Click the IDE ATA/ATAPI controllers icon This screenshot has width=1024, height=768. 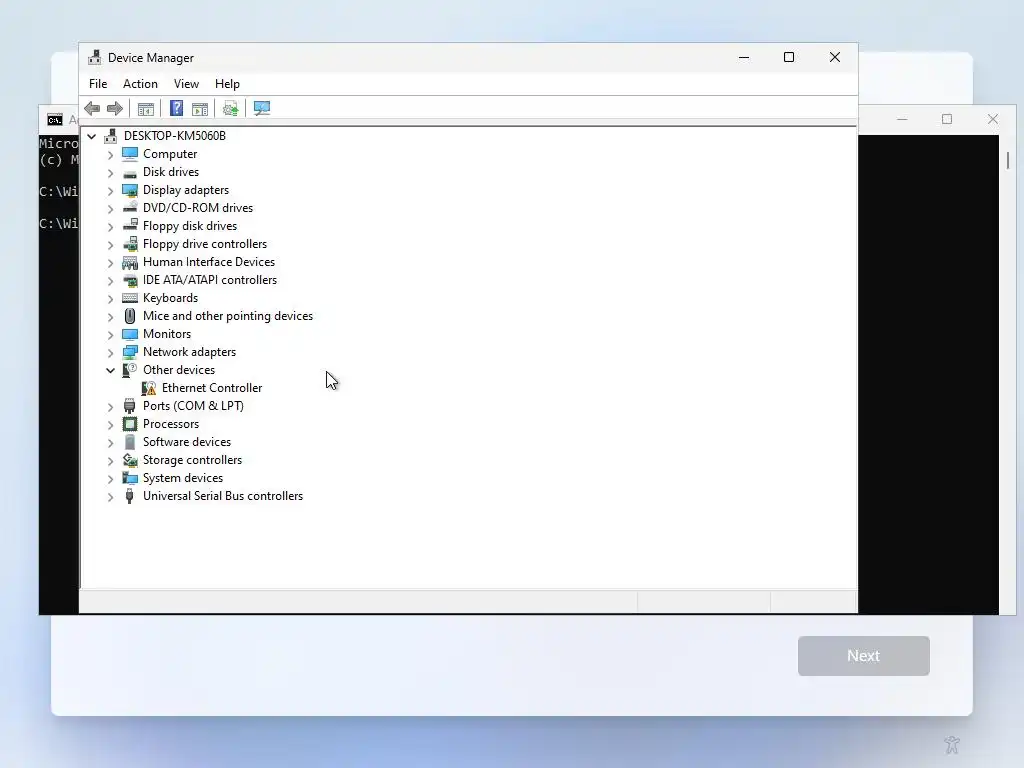130,280
